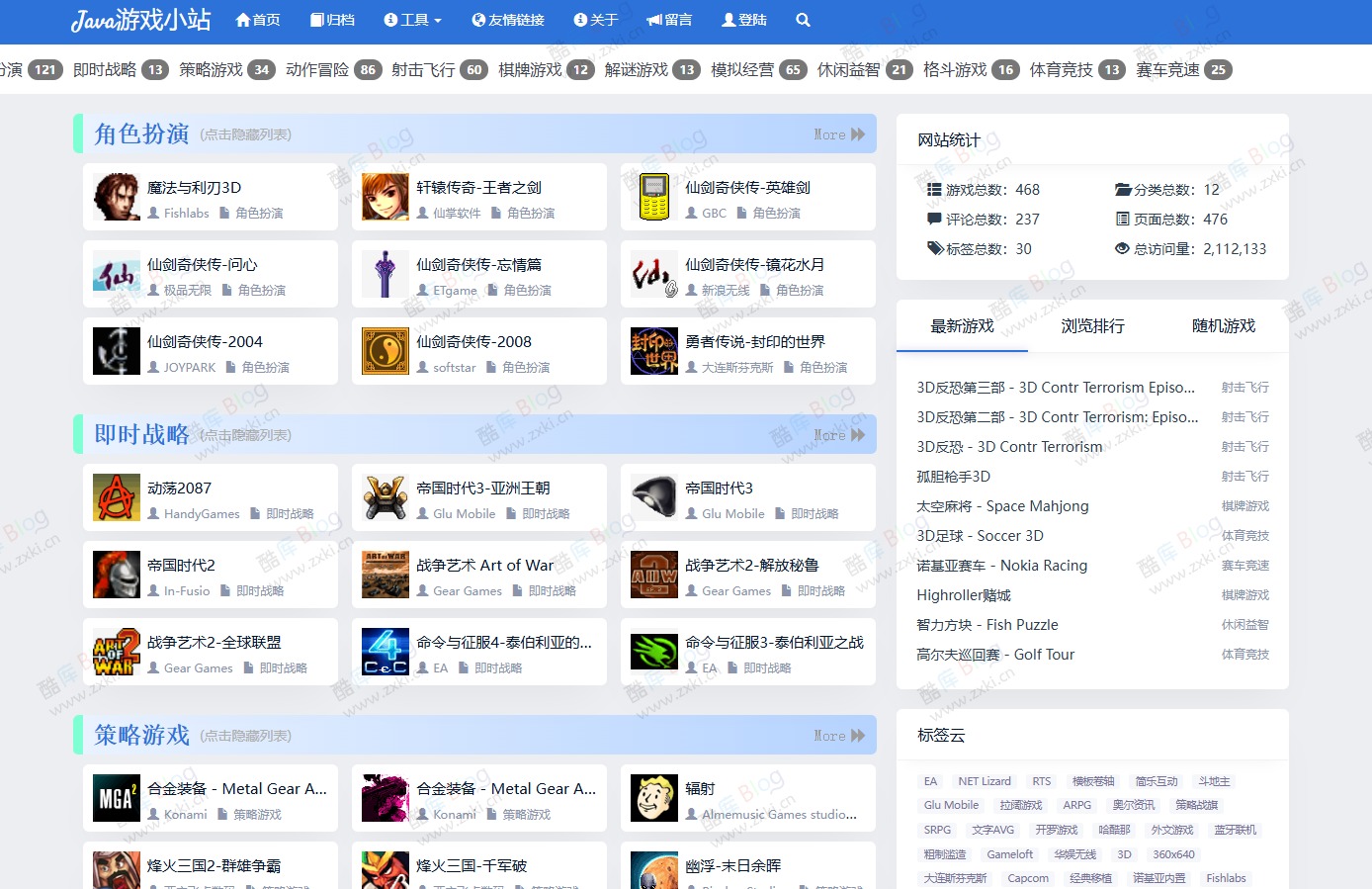The image size is (1372, 889).
Task: Click the Java游戏小站 site logo
Action: coord(140,20)
